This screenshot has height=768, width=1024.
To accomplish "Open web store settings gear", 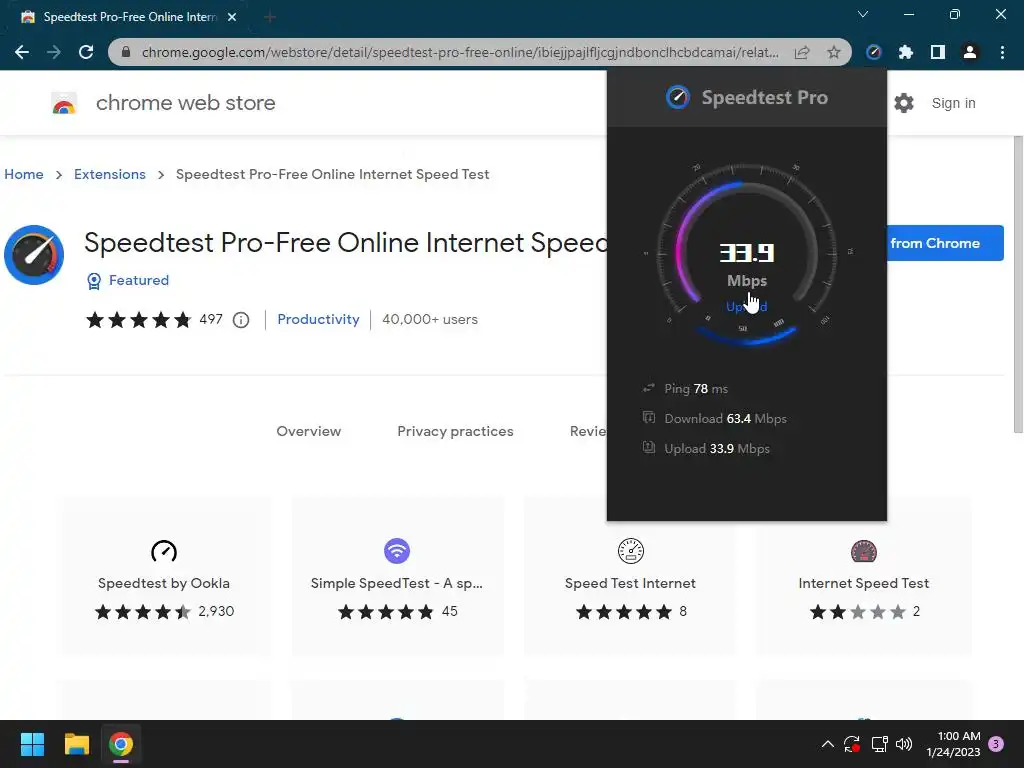I will pos(904,103).
